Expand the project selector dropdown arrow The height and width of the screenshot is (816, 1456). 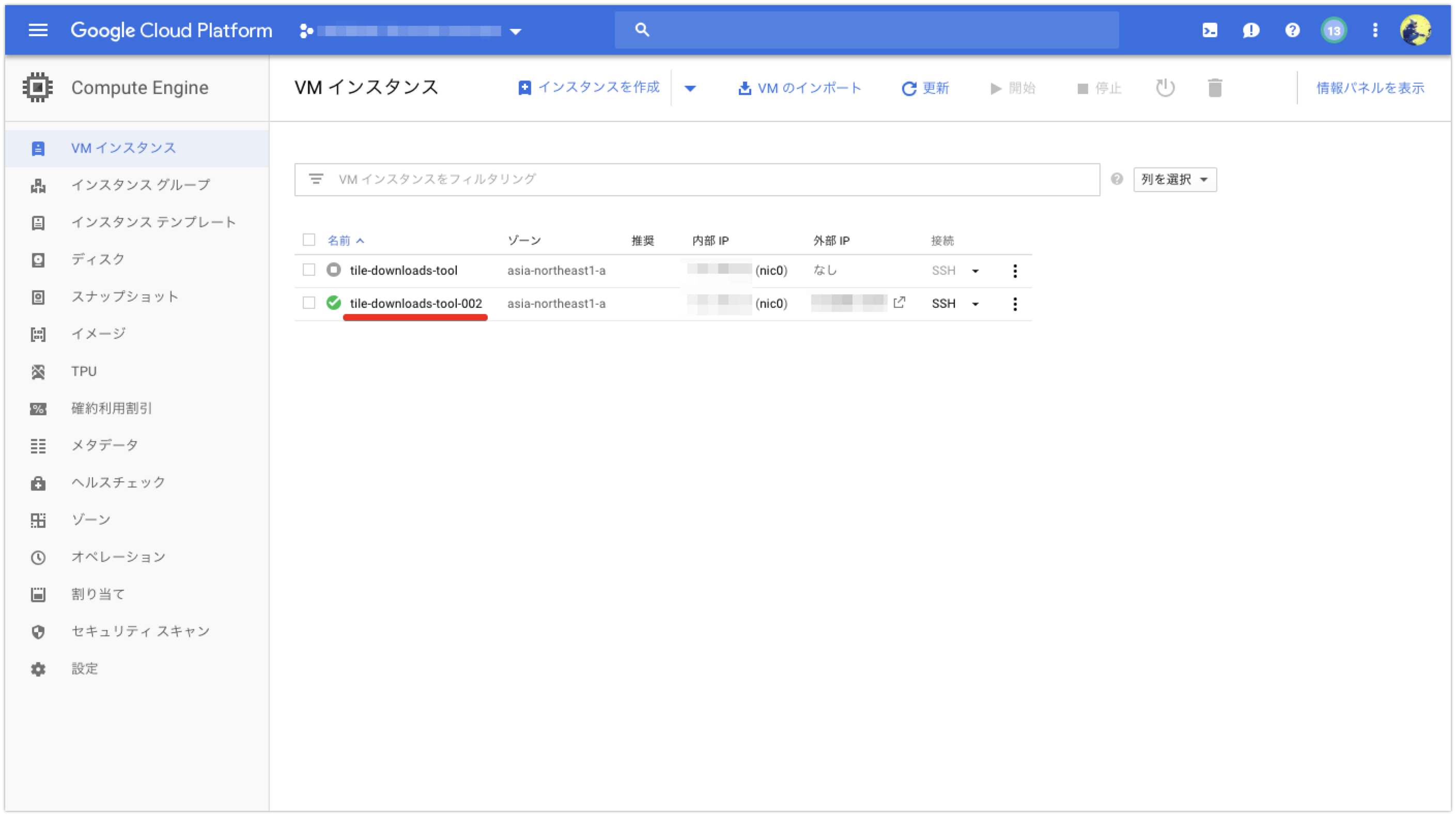(515, 32)
